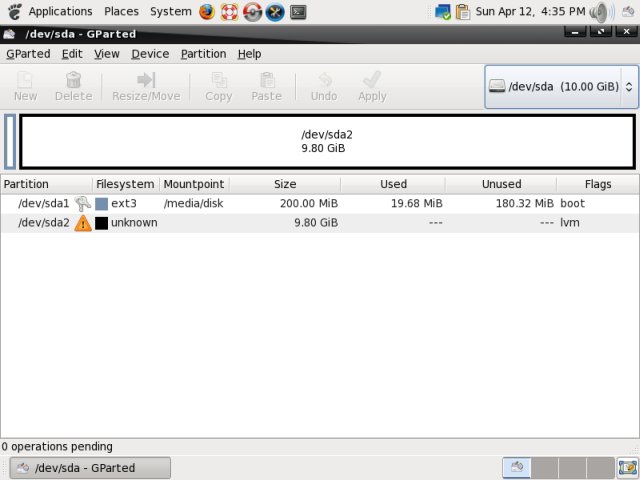Click the 180.32 MiB unused cell
The width and height of the screenshot is (640, 480).
click(524, 203)
